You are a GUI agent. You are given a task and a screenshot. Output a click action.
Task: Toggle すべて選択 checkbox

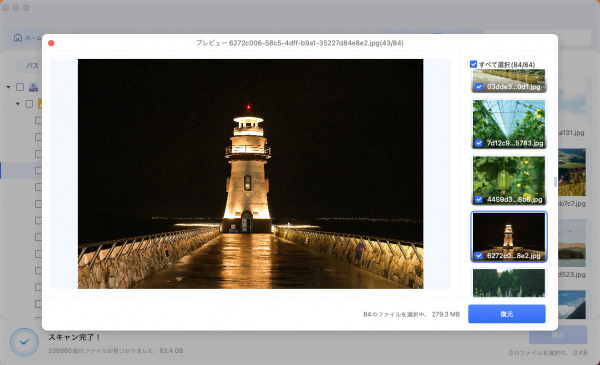pos(473,64)
